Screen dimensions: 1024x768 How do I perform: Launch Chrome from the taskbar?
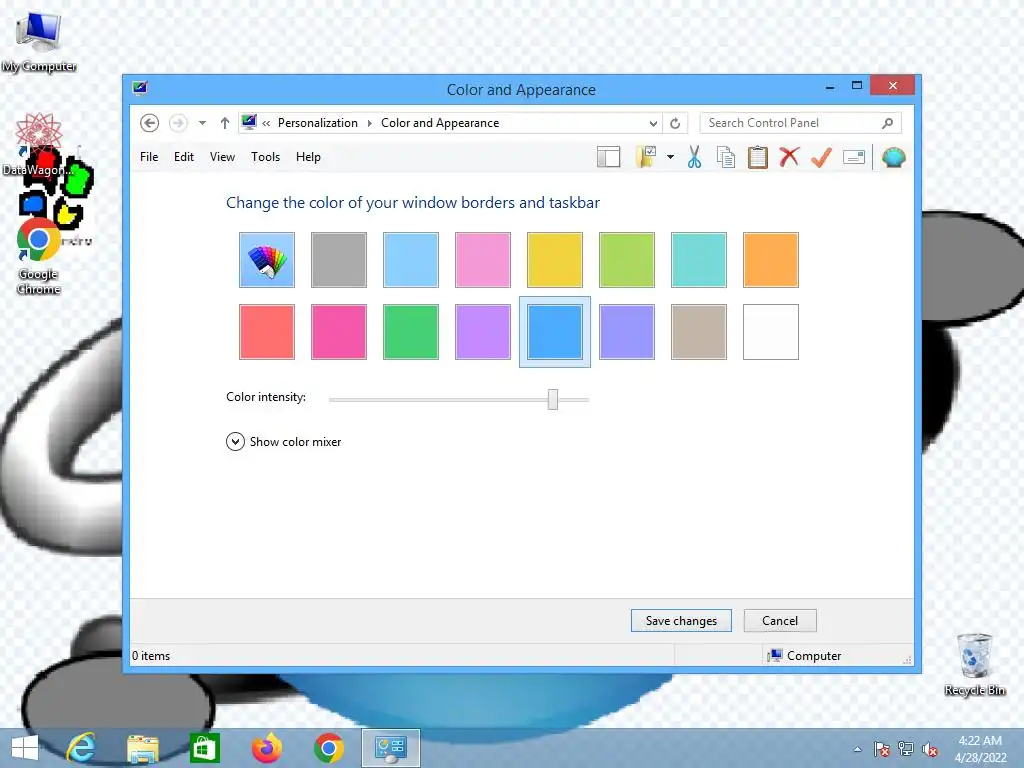(328, 748)
